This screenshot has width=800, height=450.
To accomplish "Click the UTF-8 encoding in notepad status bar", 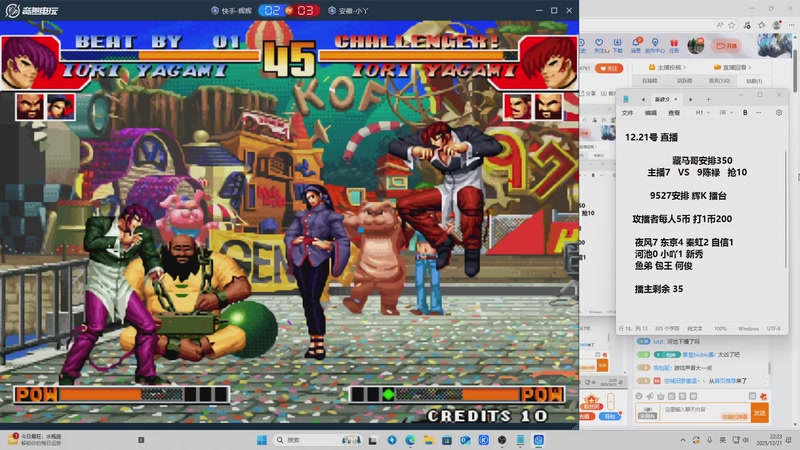I will [x=773, y=329].
